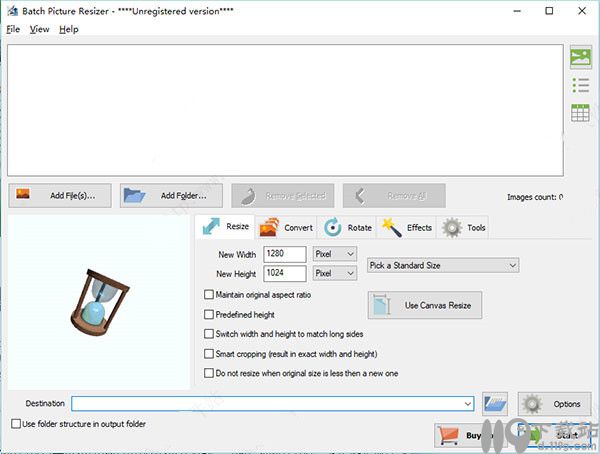Click Remove Selected button
Viewport: 600px width, 454px height.
pos(282,196)
